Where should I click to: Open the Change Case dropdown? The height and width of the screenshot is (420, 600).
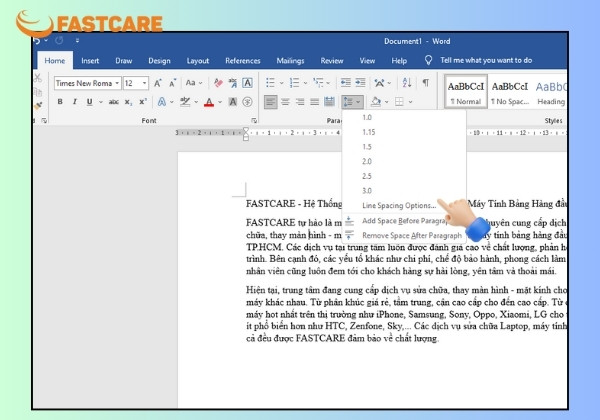pyautogui.click(x=194, y=83)
